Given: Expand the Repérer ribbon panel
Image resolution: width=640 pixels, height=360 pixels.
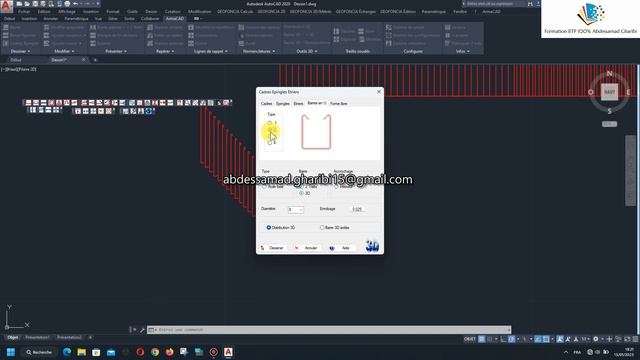Looking at the screenshot, I should (x=165, y=51).
